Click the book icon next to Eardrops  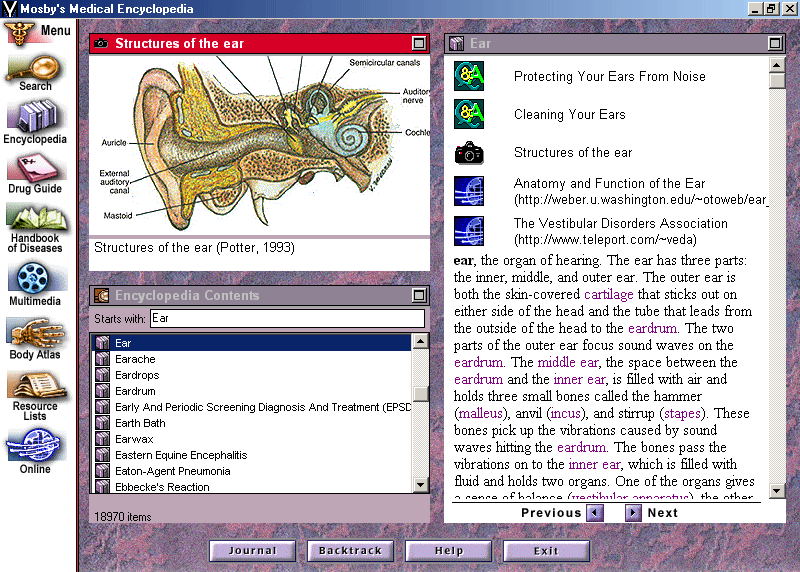[103, 375]
